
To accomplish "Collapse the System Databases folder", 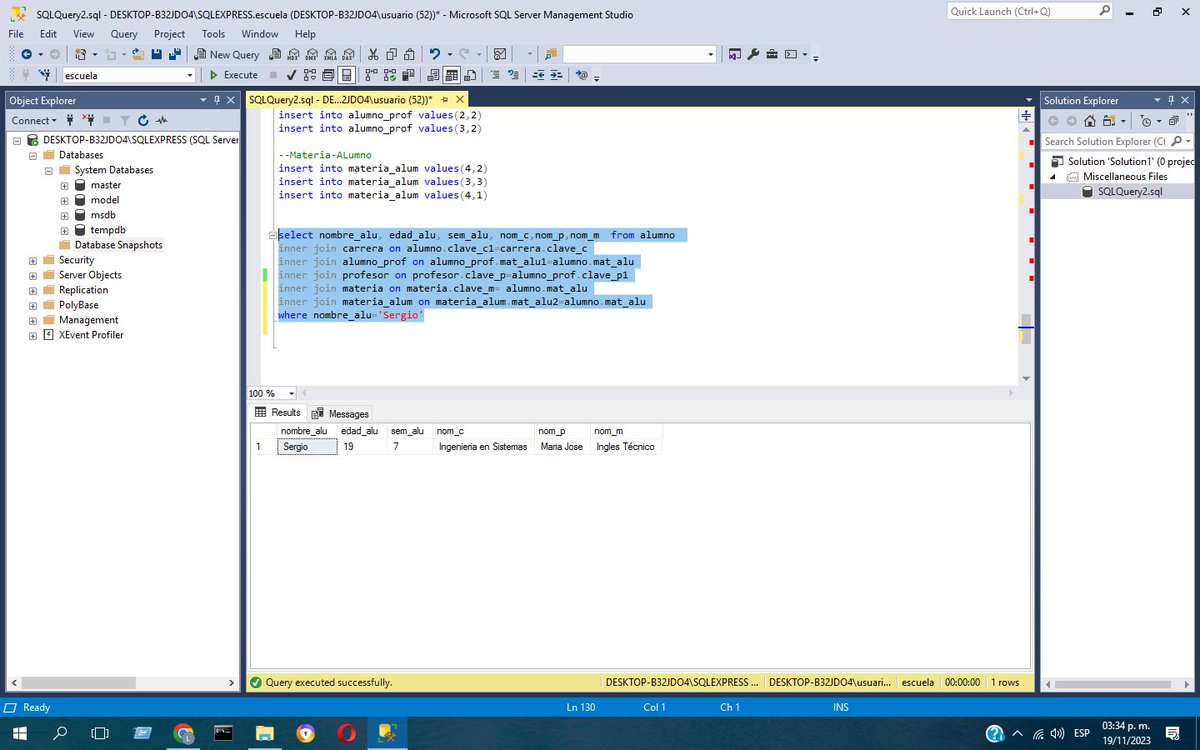I will click(x=48, y=169).
